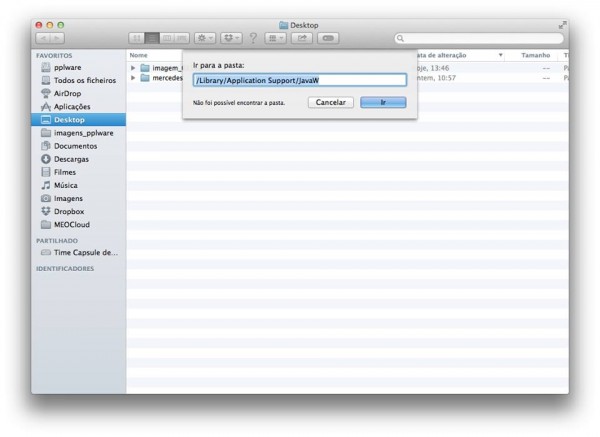
Task: Click the Documentos icon in sidebar
Action: [x=46, y=146]
